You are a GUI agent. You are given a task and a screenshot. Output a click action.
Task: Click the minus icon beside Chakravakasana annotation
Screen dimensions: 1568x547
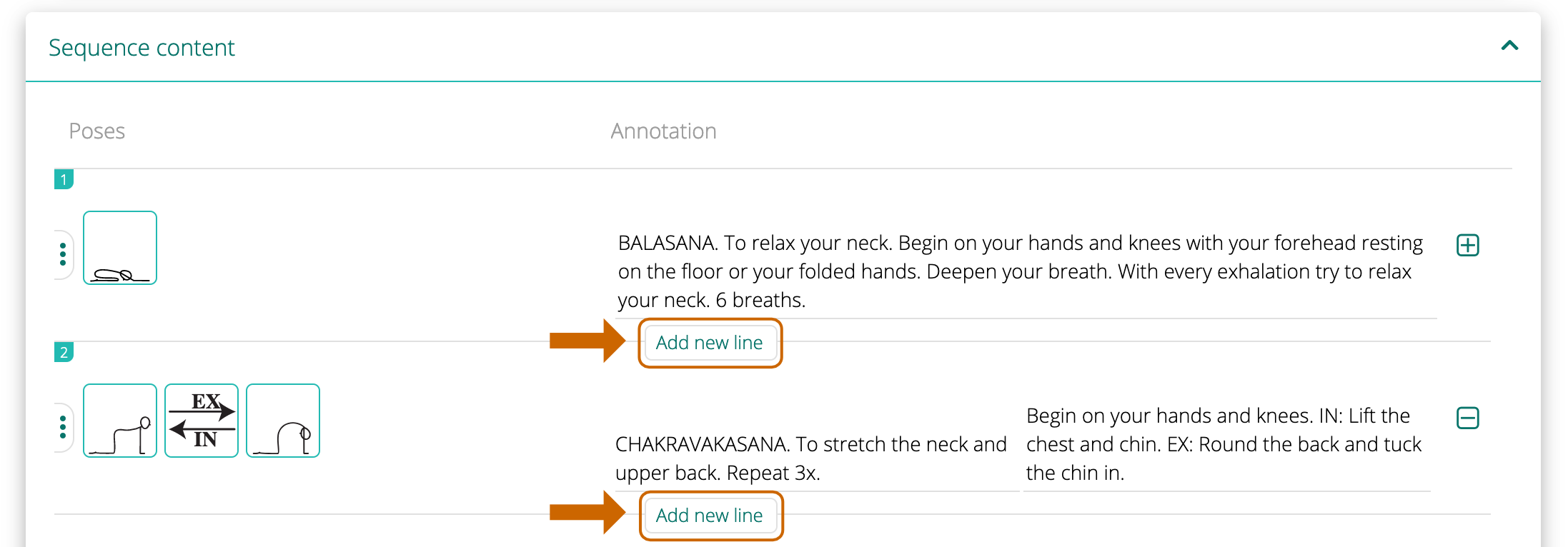pyautogui.click(x=1467, y=418)
